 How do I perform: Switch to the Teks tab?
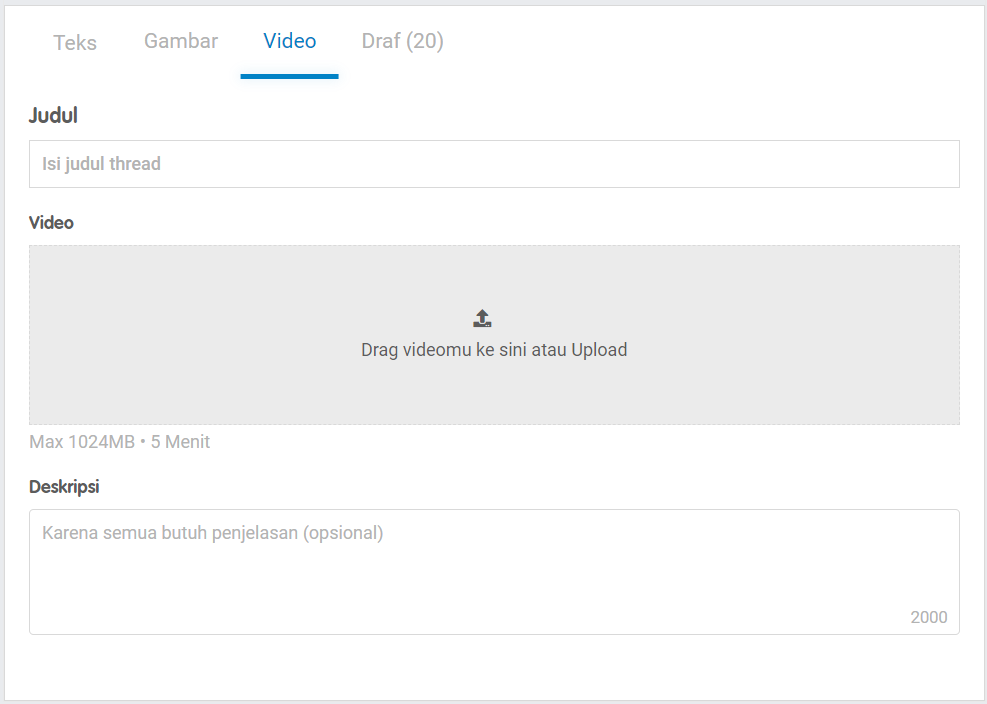point(74,42)
